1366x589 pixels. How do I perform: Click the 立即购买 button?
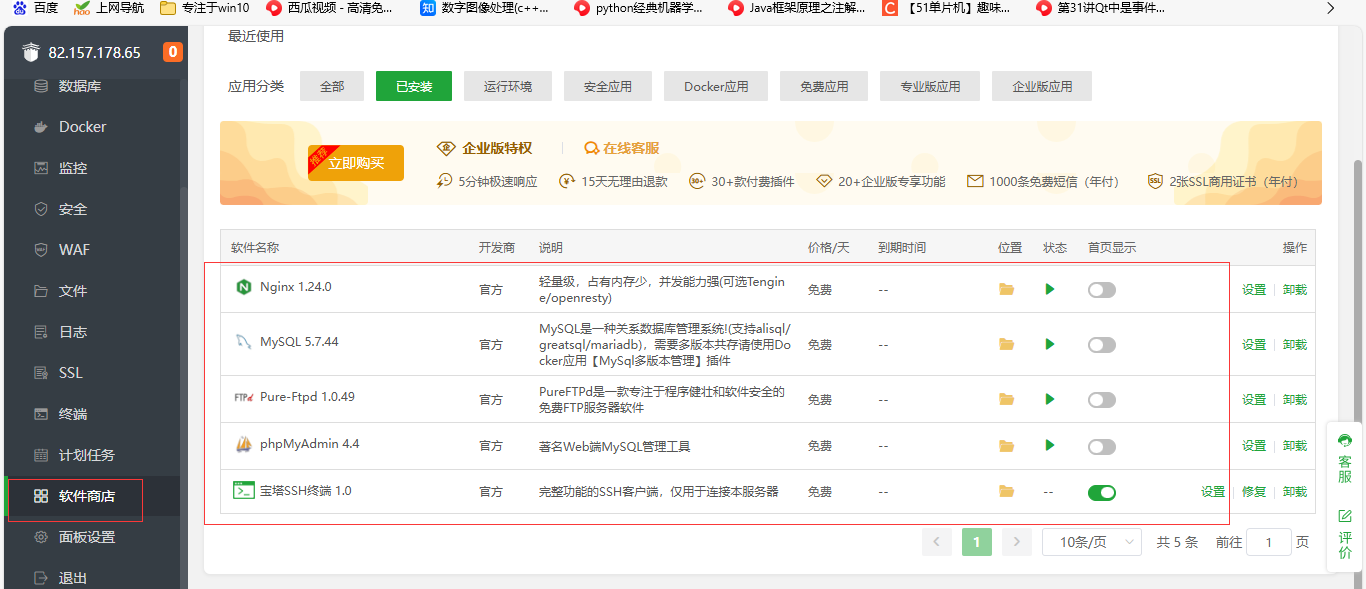[356, 163]
